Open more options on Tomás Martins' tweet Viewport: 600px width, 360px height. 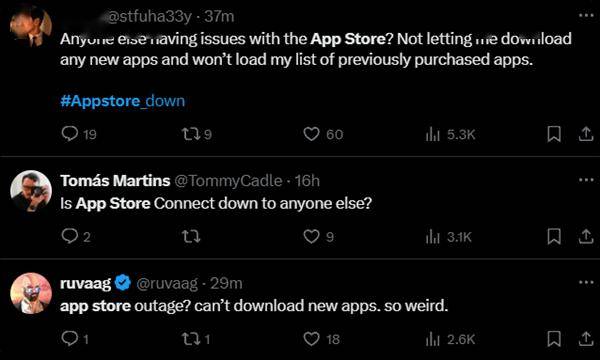tap(586, 180)
